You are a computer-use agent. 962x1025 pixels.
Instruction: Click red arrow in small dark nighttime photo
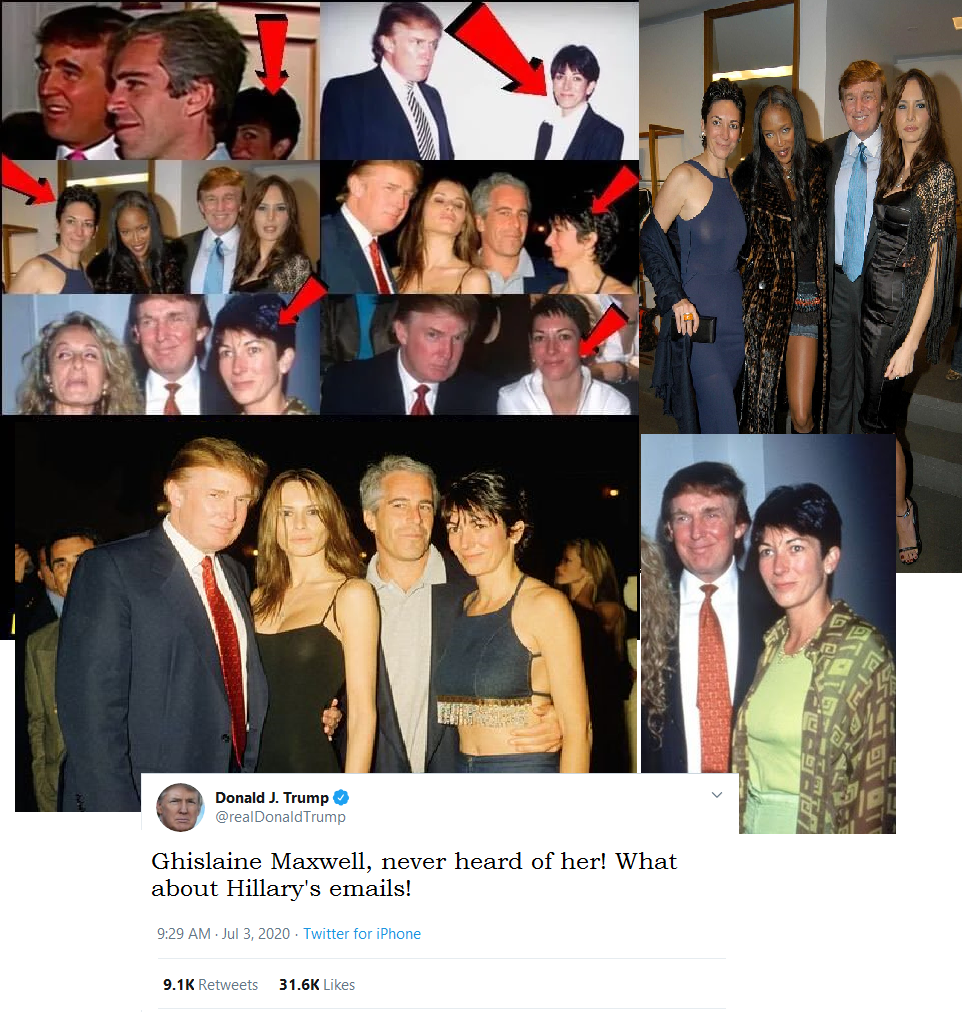615,190
